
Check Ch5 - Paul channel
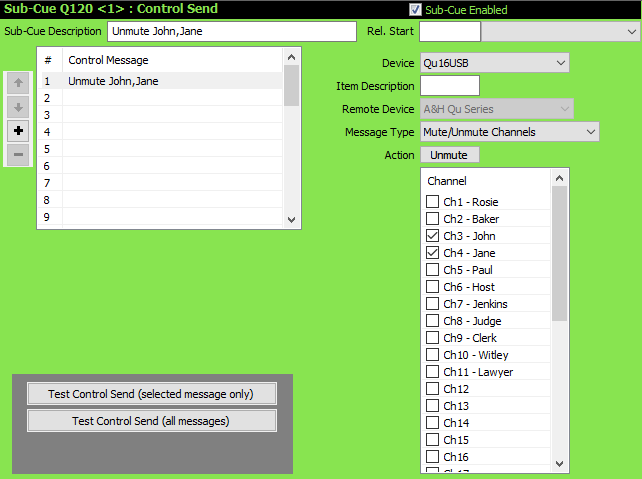point(432,270)
